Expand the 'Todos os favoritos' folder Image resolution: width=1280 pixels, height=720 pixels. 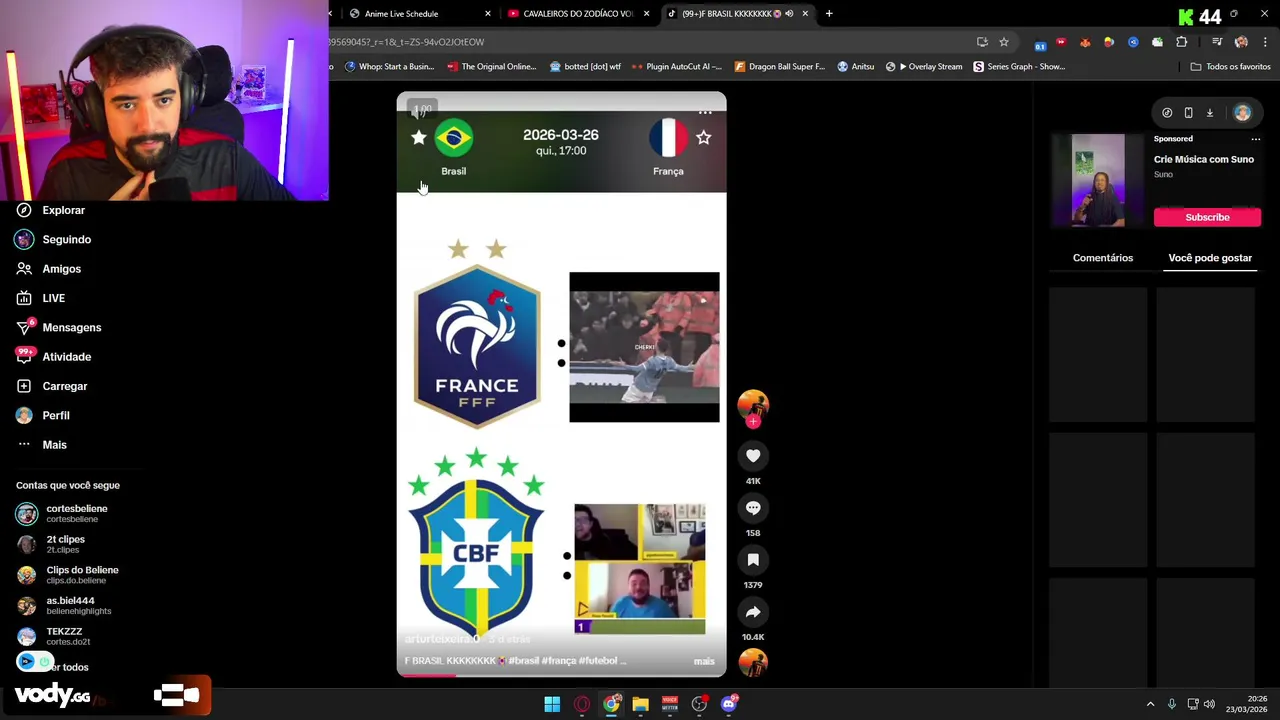click(x=1230, y=67)
